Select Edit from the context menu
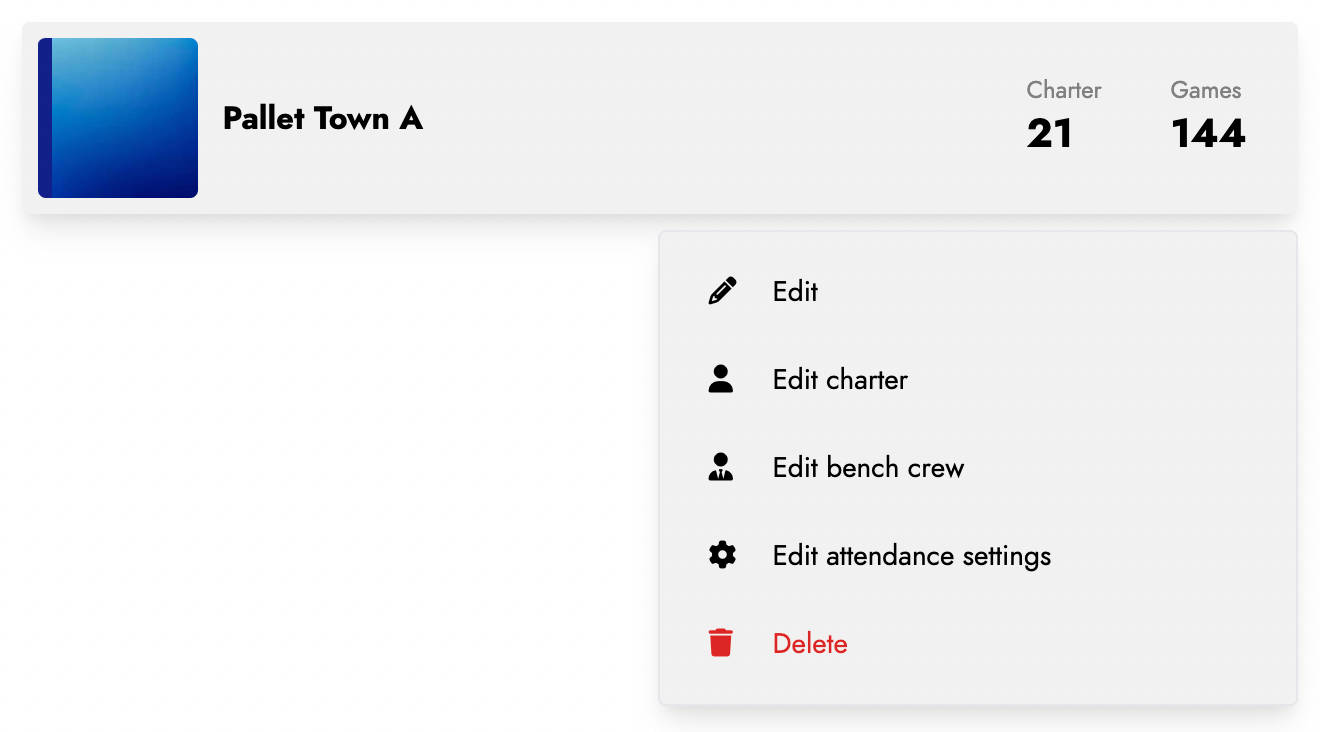 (978, 292)
